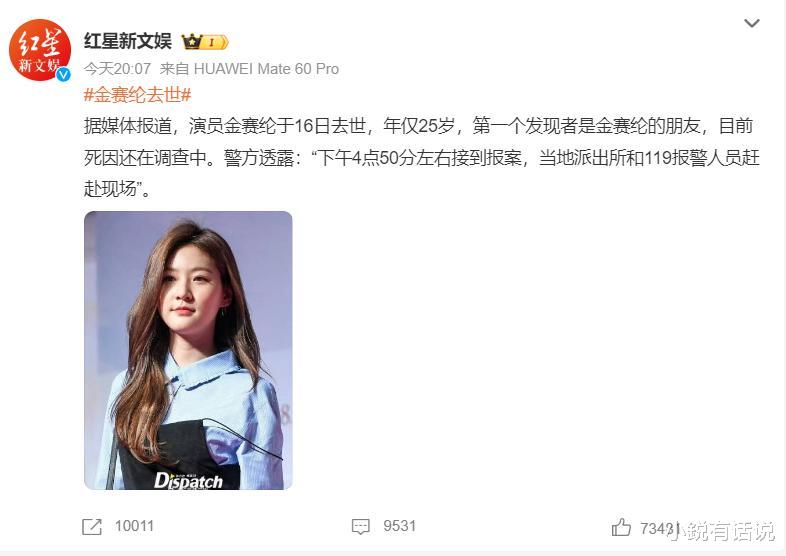Click the 红星新文娱 profile avatar
Screen dimensions: 786x556
tap(40, 50)
